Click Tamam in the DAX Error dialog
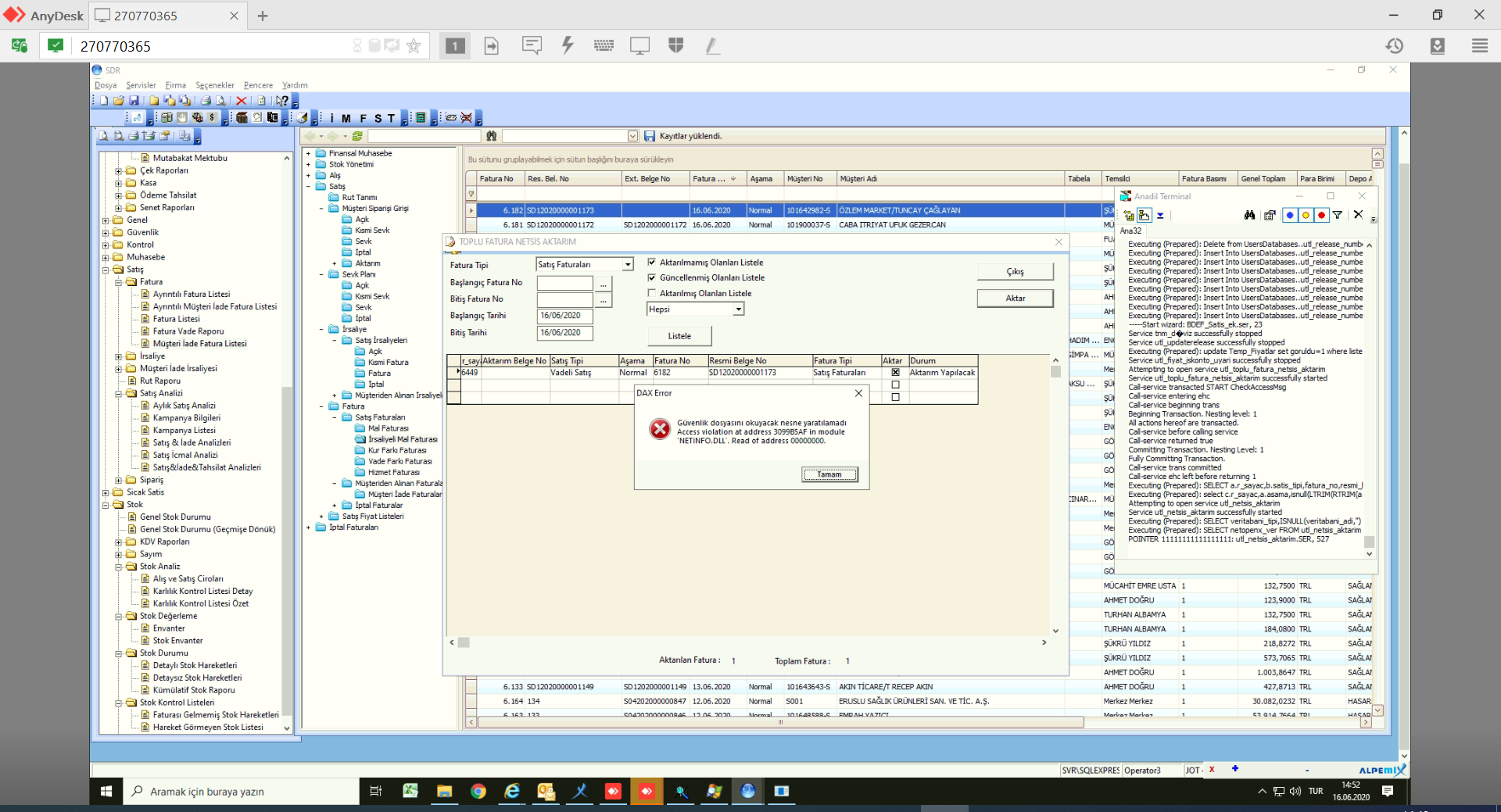This screenshot has height=812, width=1501. [829, 474]
